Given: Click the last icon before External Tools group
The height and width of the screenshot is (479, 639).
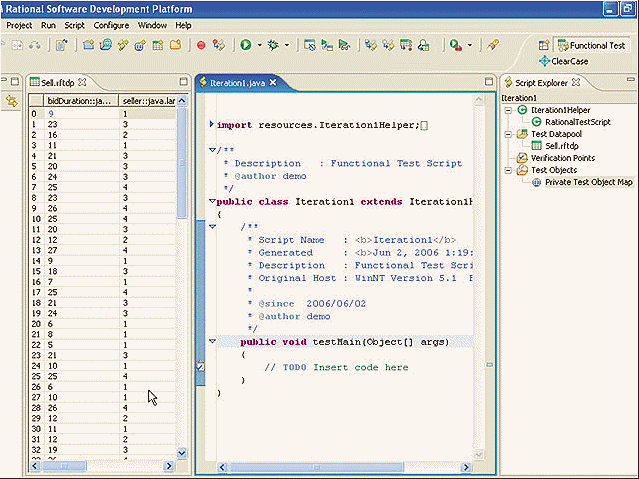Looking at the screenshot, I should pyautogui.click(x=424, y=45).
